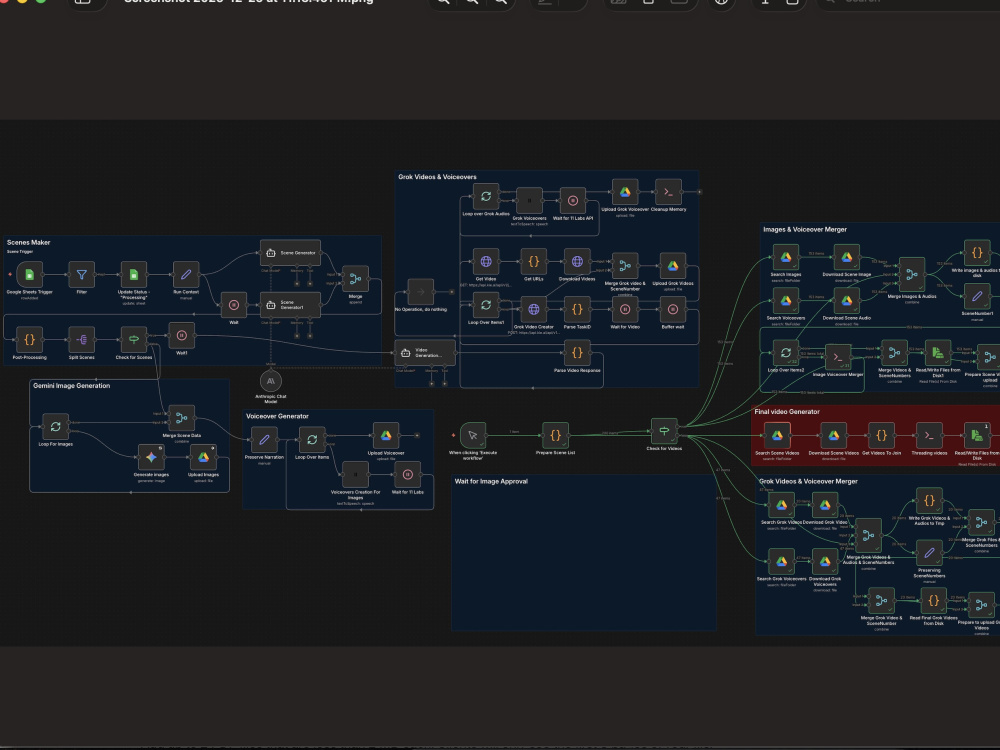1000x750 pixels.
Task: Select the Download Grok Video node
Action: pos(825,504)
